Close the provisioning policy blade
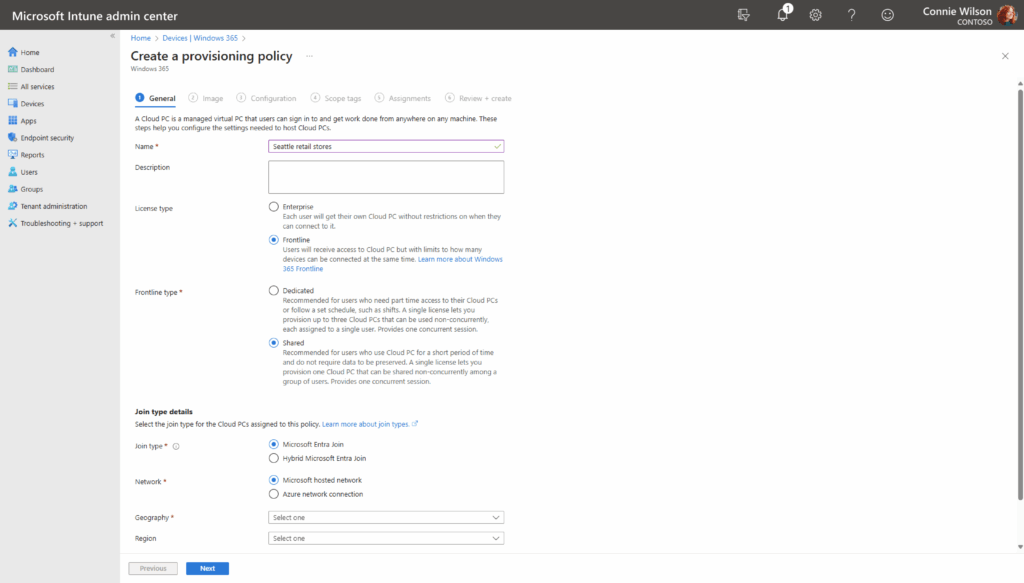The image size is (1024, 583). [x=1005, y=56]
